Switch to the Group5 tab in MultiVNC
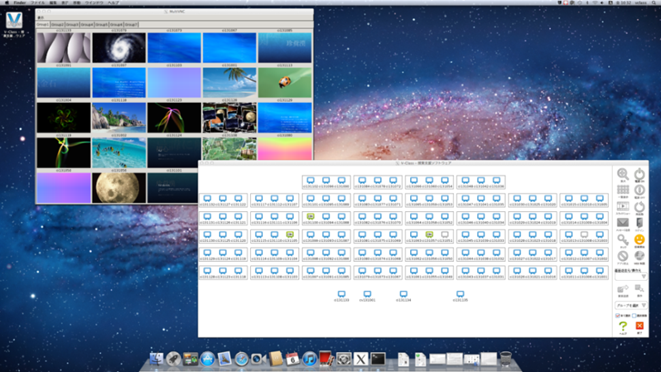The height and width of the screenshot is (372, 661). pyautogui.click(x=102, y=25)
